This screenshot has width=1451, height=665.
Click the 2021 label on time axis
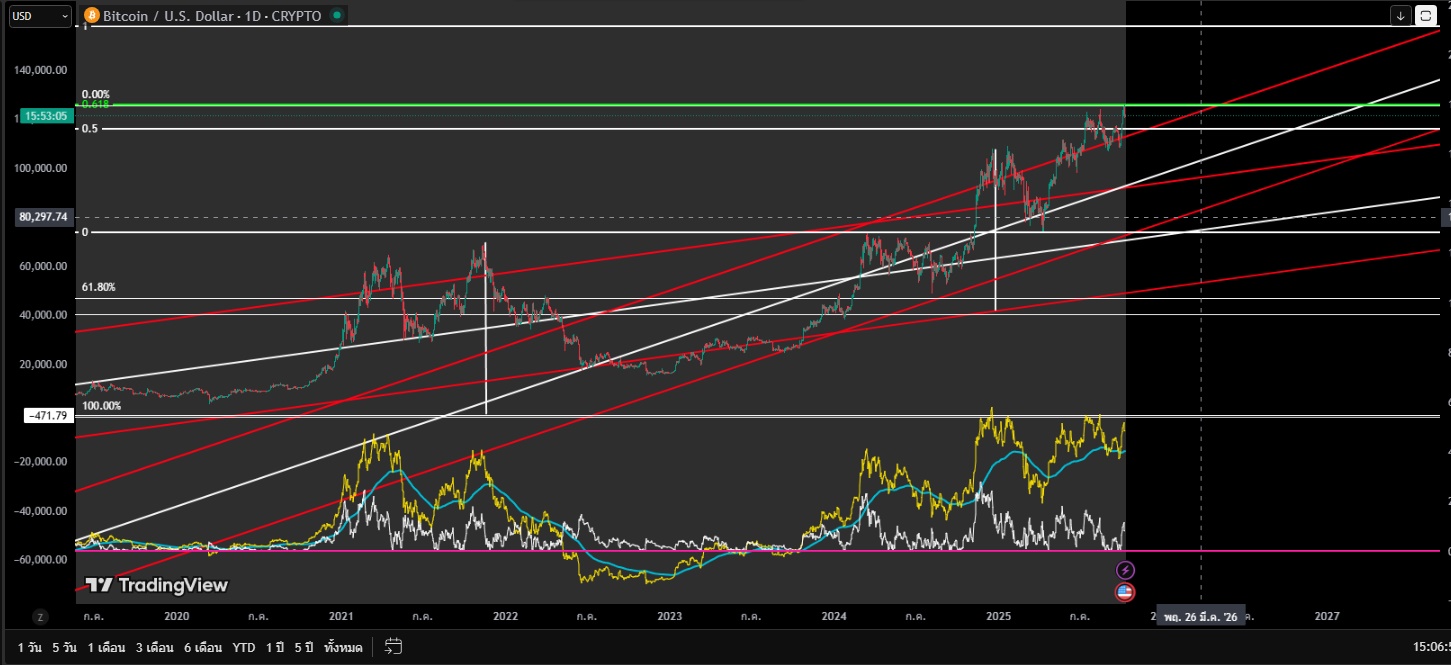(x=341, y=617)
